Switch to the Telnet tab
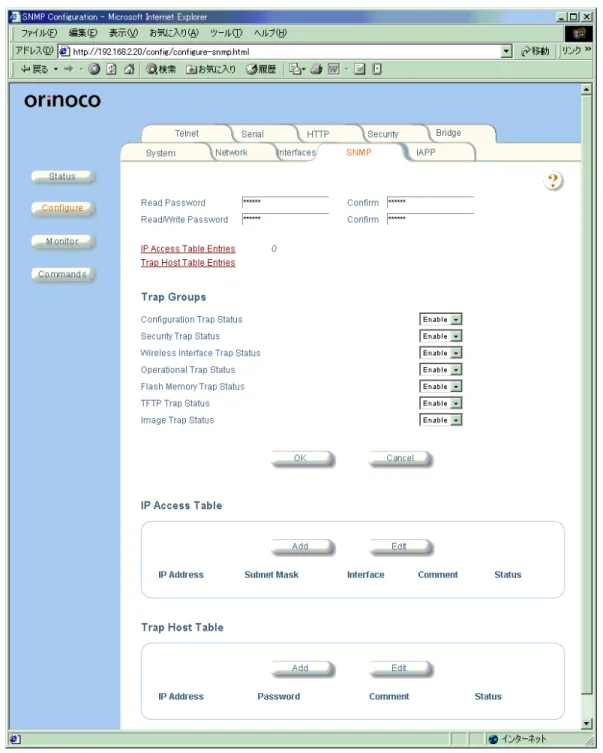Viewport: 603px width, 753px height. tap(186, 134)
